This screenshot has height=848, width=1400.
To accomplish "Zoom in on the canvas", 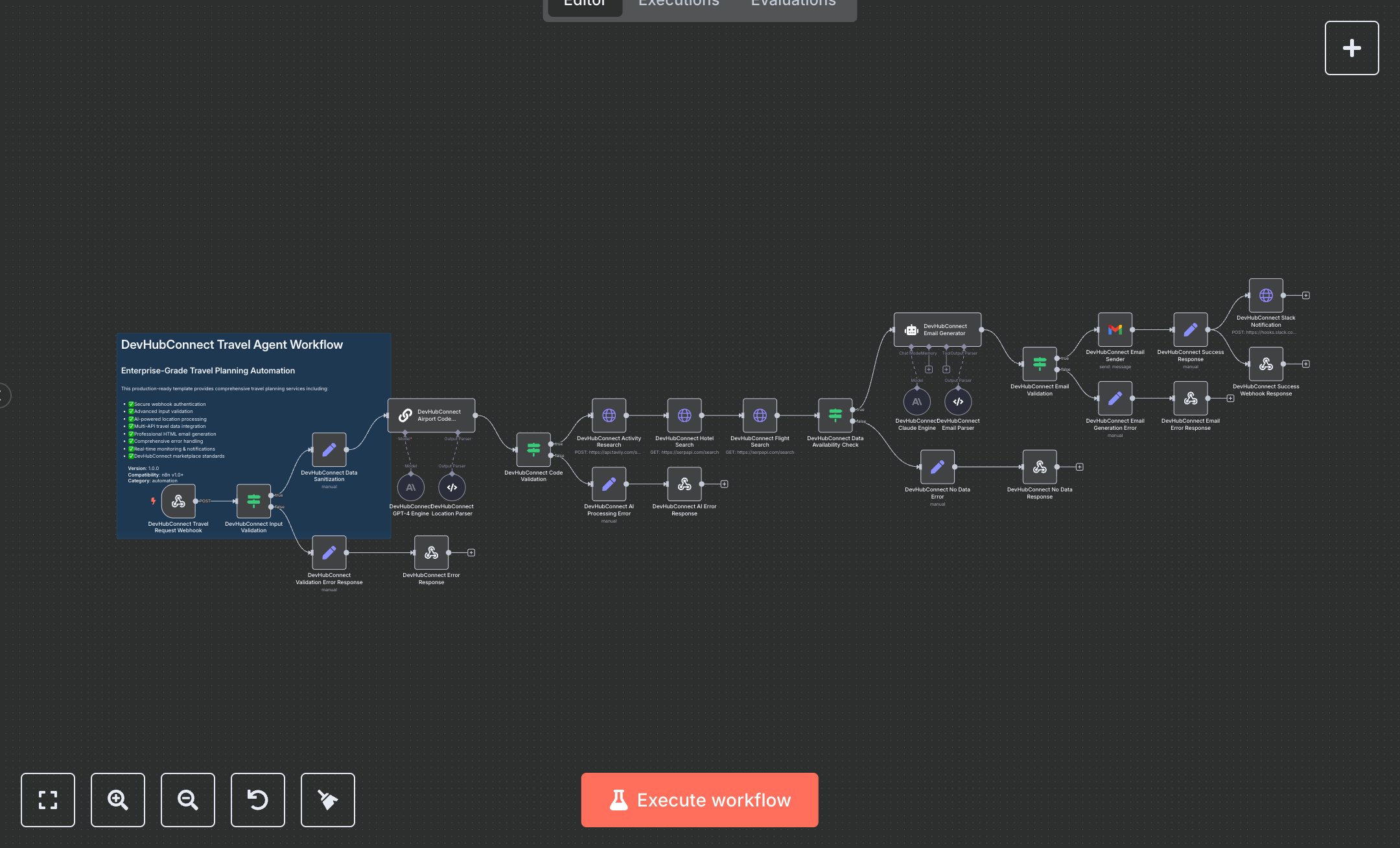I will click(118, 799).
